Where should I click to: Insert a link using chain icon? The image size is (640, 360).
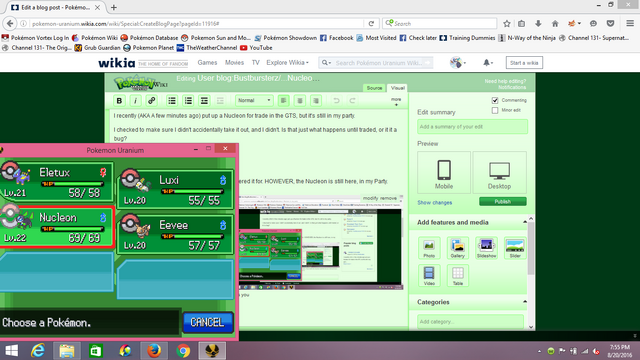coord(151,100)
